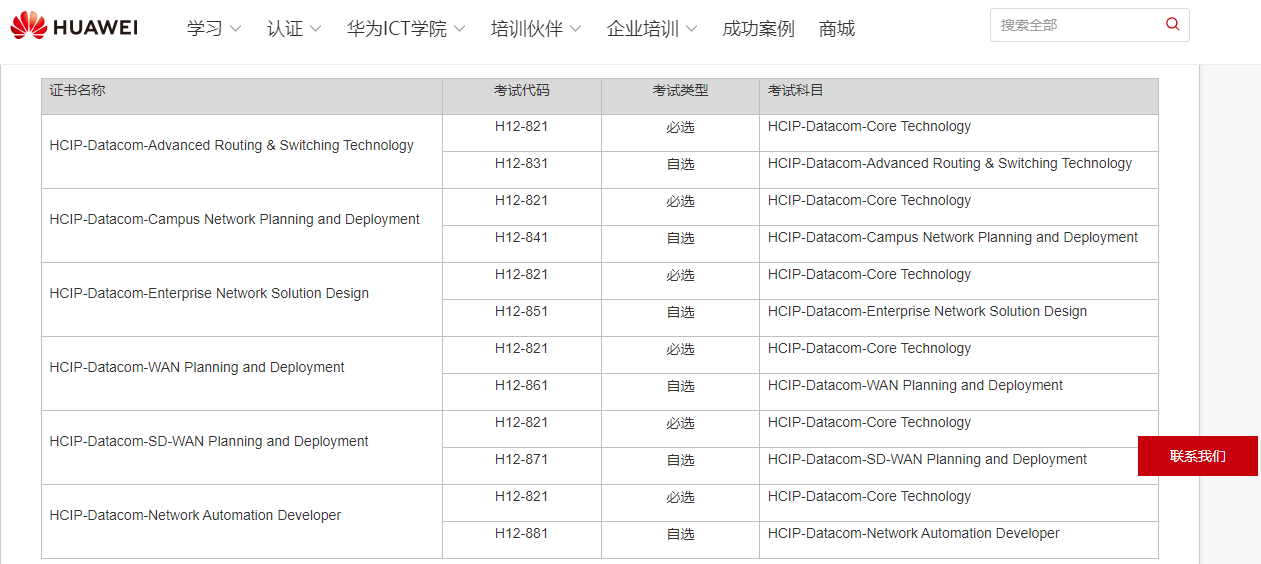Click exam subject HCIP-Datacom-Network Automation Developer

914,533
